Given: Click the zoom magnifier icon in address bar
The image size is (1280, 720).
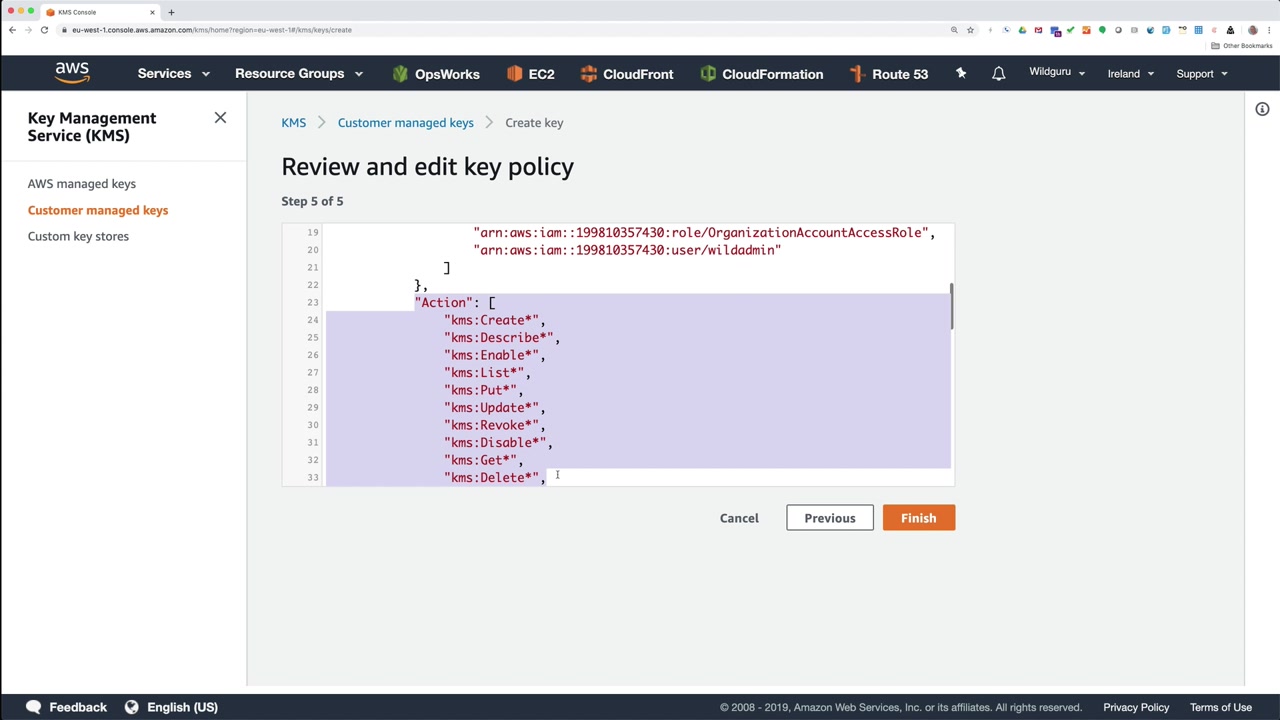Looking at the screenshot, I should [x=954, y=30].
